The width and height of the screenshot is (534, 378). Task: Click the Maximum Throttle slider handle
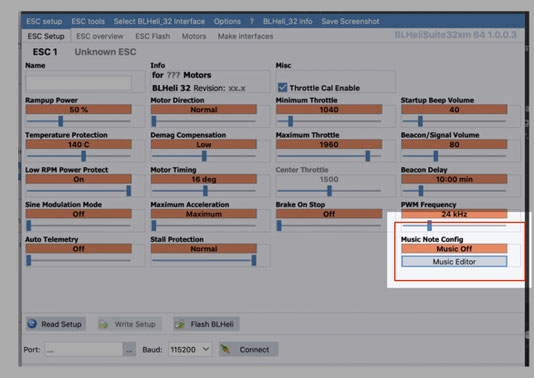pos(368,156)
